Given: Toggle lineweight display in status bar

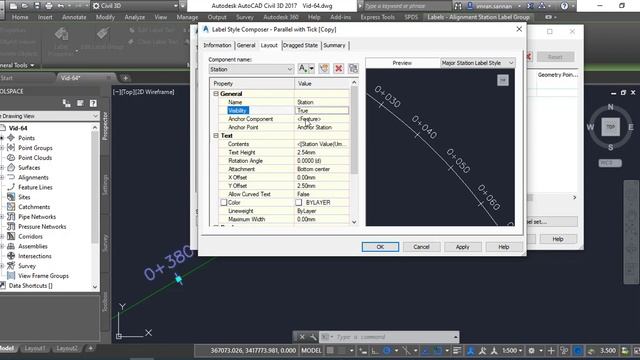Looking at the screenshot, I should pos(457,350).
